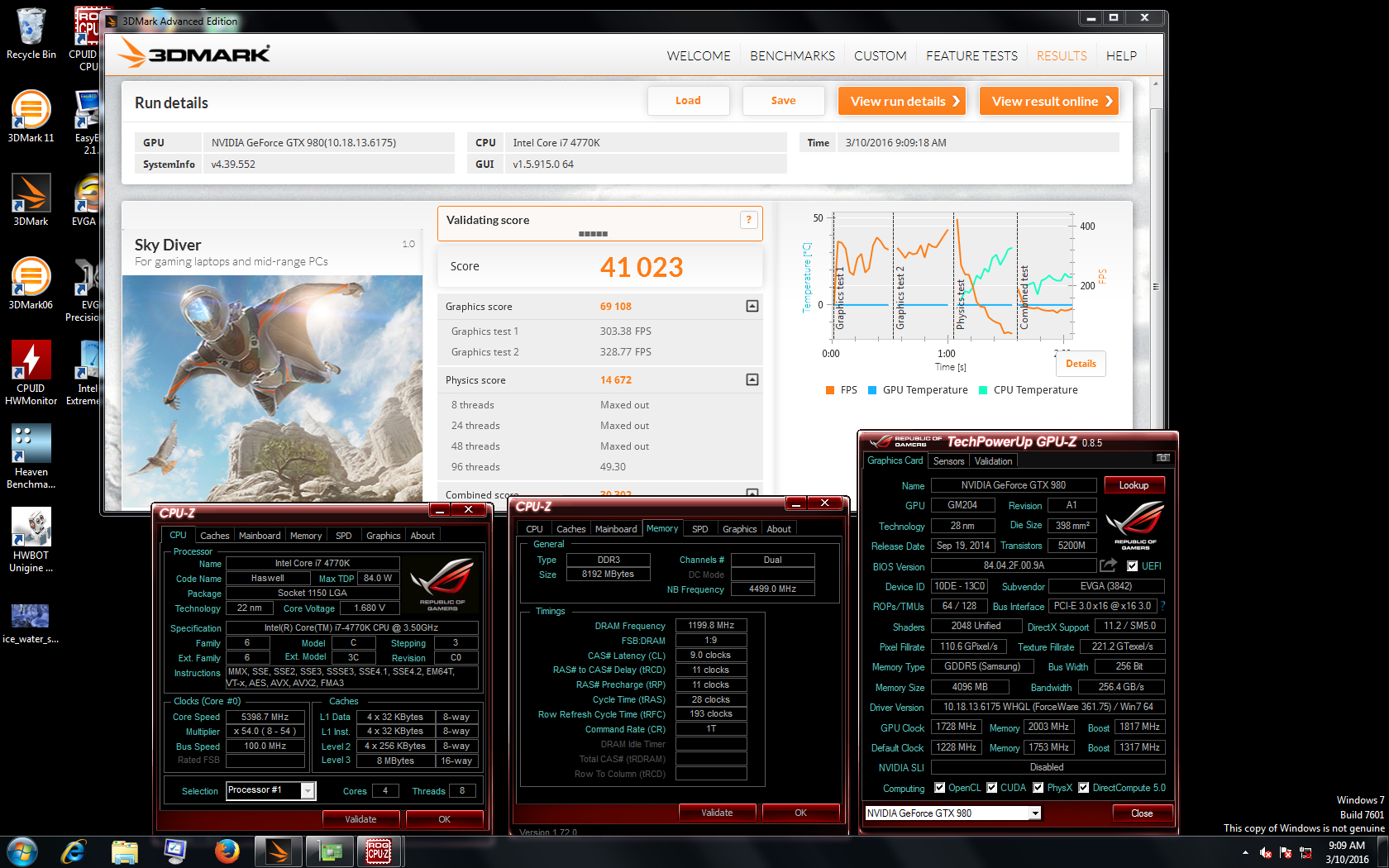Open the CUSTOM tab in 3DMark
Screen dimensions: 1389x868
tap(880, 56)
